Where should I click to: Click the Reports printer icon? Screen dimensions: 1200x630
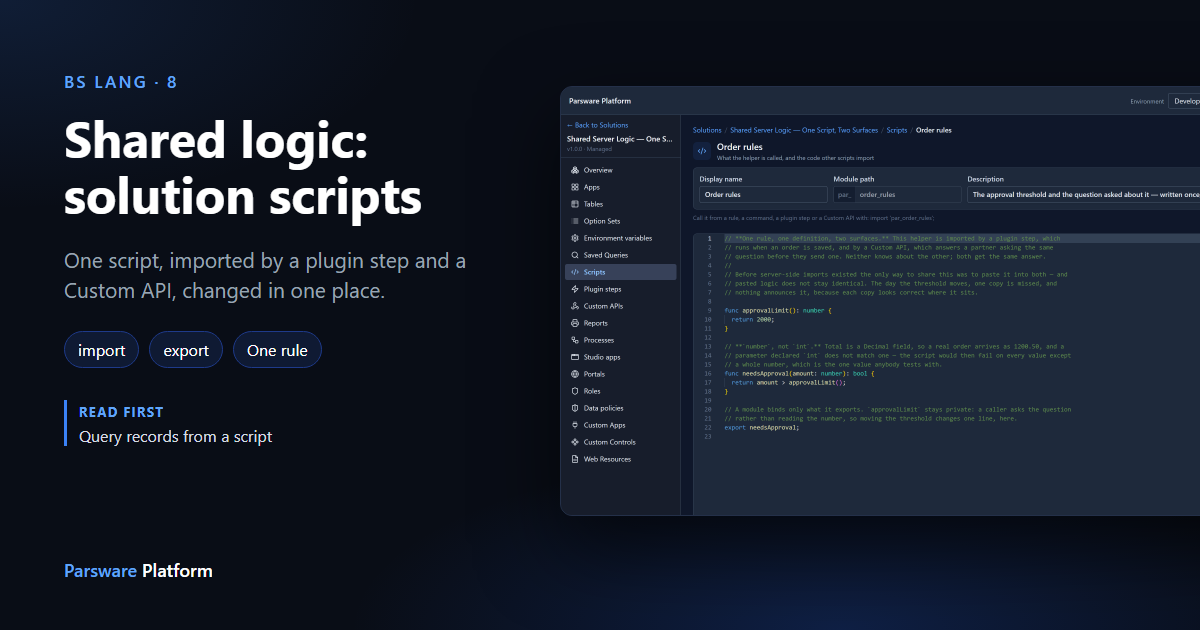coord(574,323)
